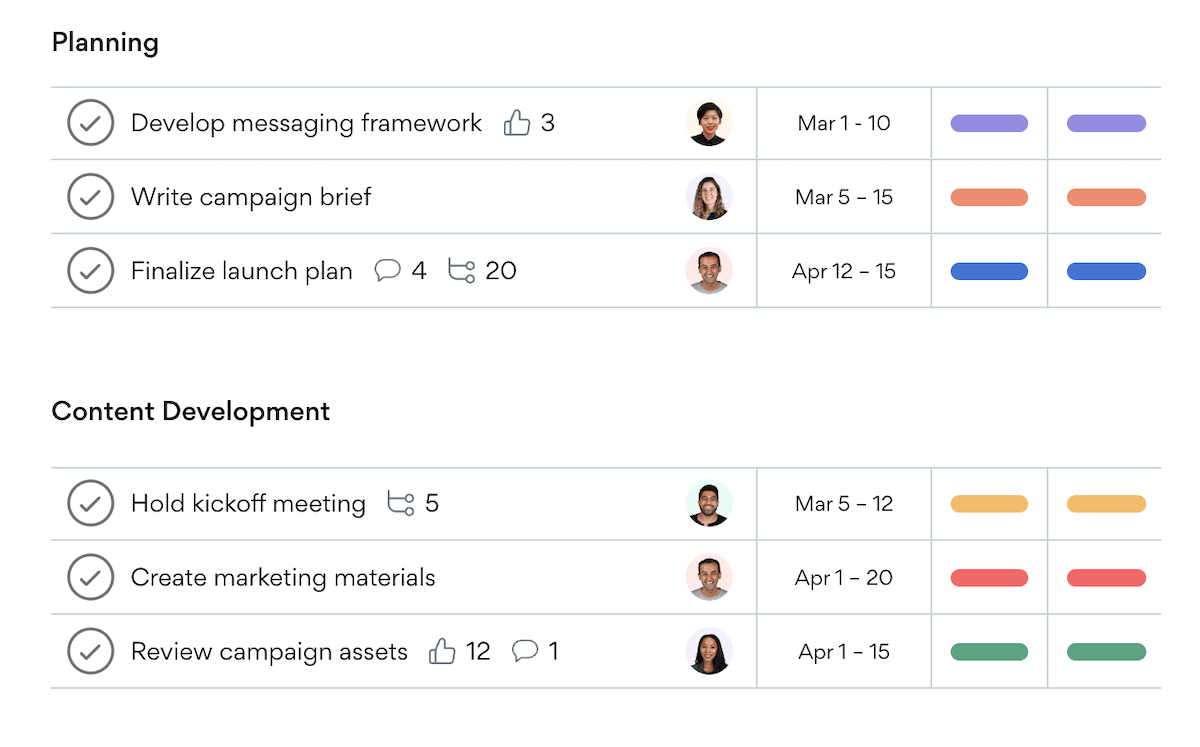This screenshot has height=747, width=1200.
Task: Click assignee avatar for Hold kickoff meeting
Action: pos(709,503)
